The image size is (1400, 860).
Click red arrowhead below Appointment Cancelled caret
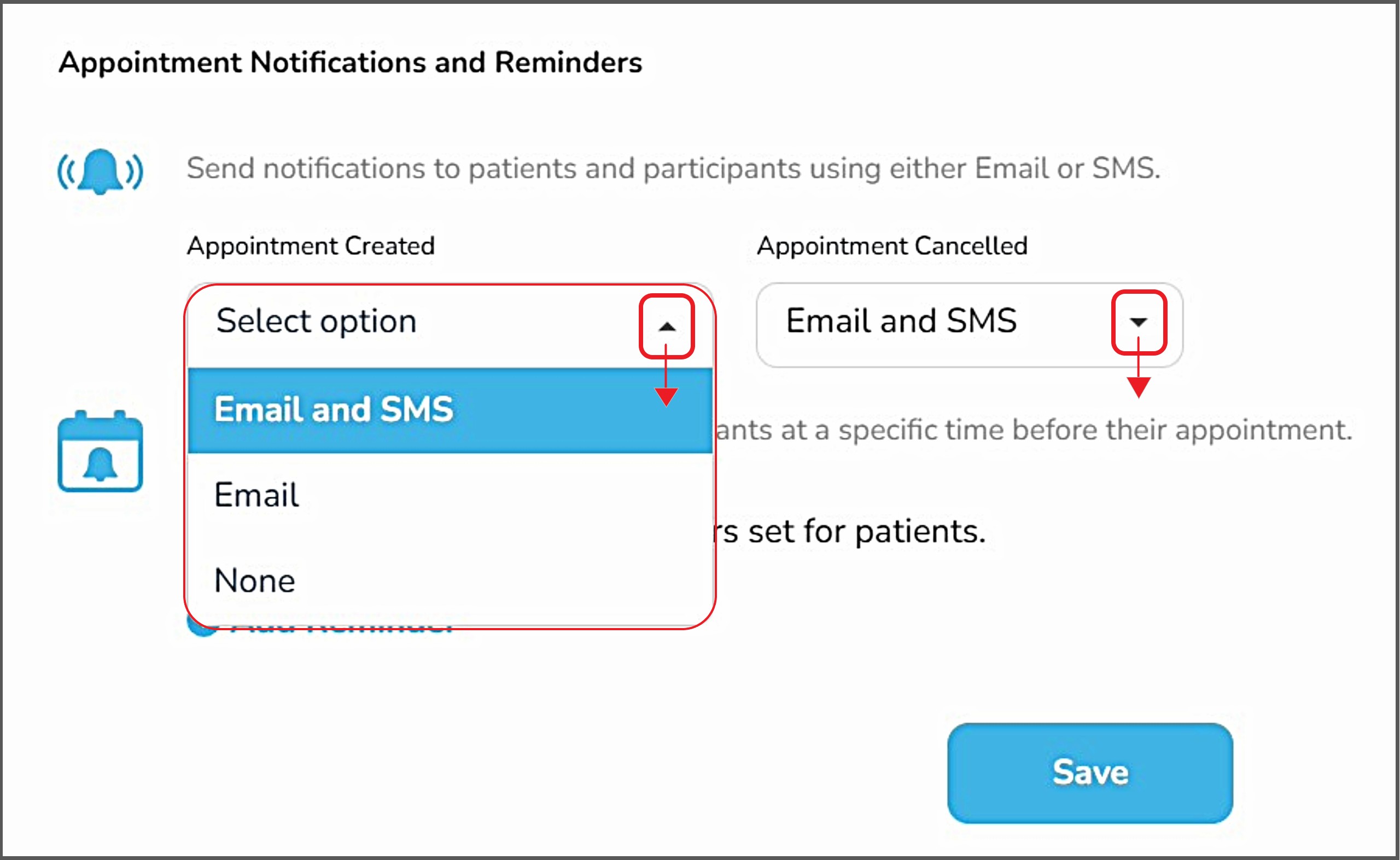tap(1139, 388)
